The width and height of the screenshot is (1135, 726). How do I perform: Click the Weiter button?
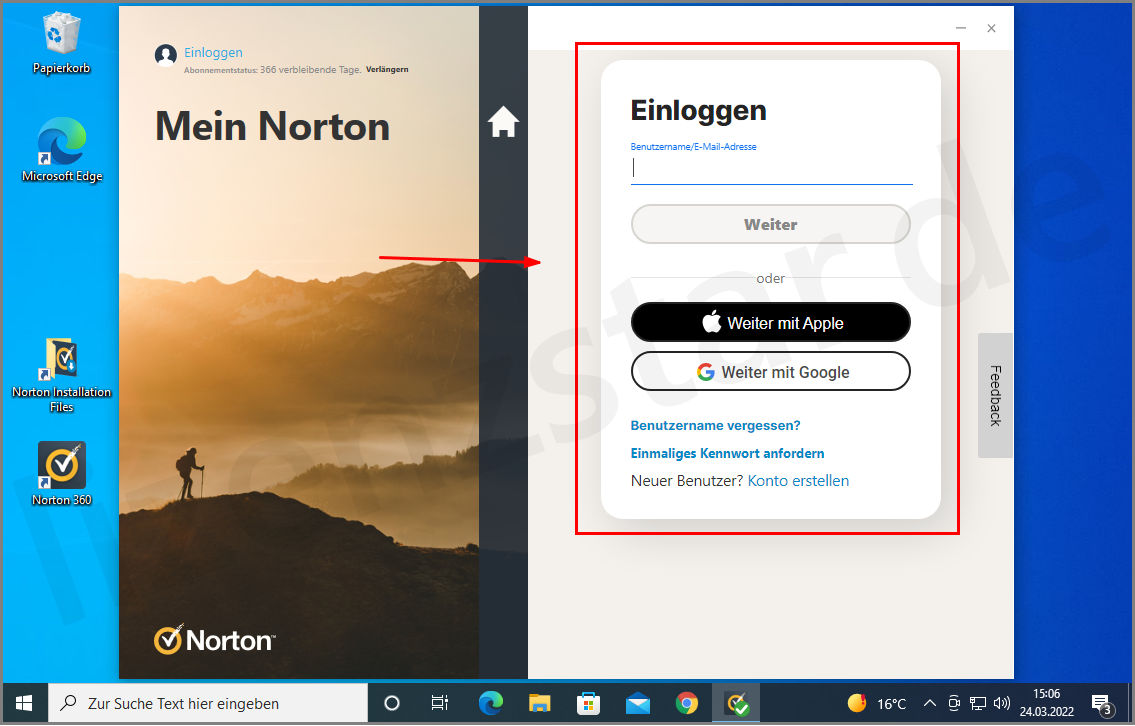click(x=770, y=223)
